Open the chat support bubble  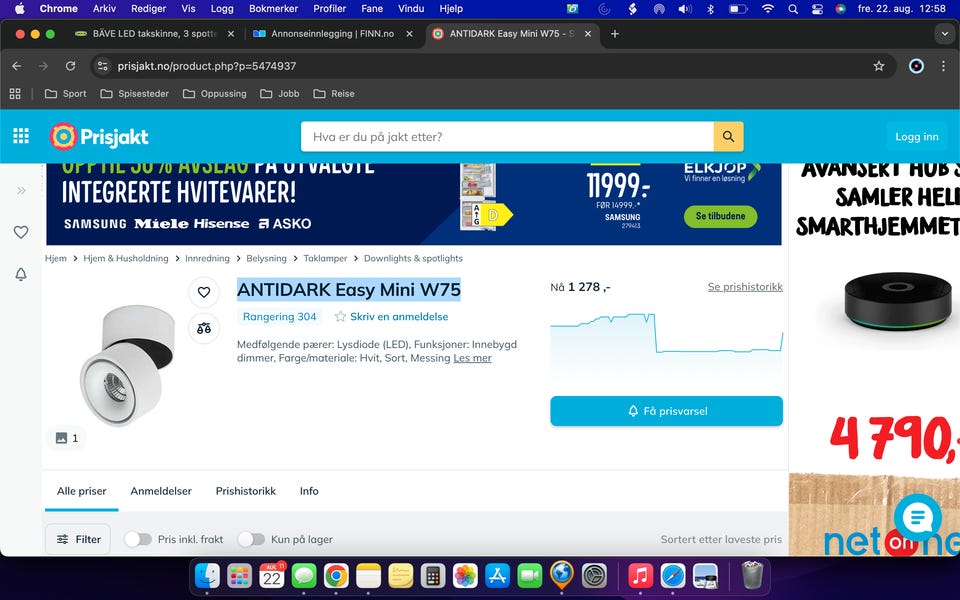917,518
